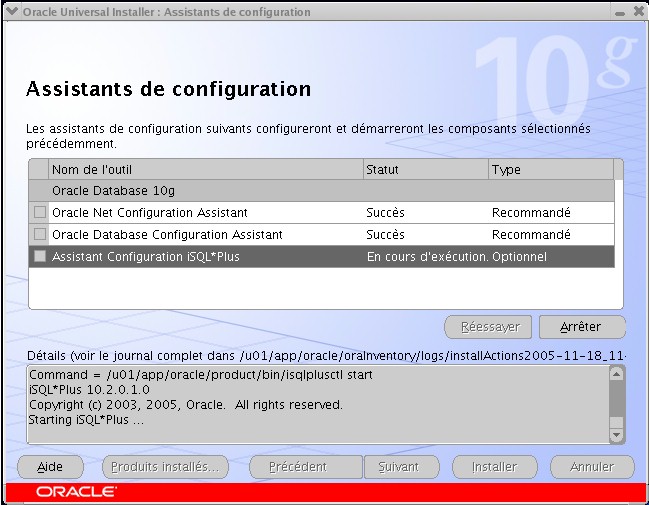The image size is (649, 505).
Task: Open the window menu arrow icon
Action: coord(12,11)
